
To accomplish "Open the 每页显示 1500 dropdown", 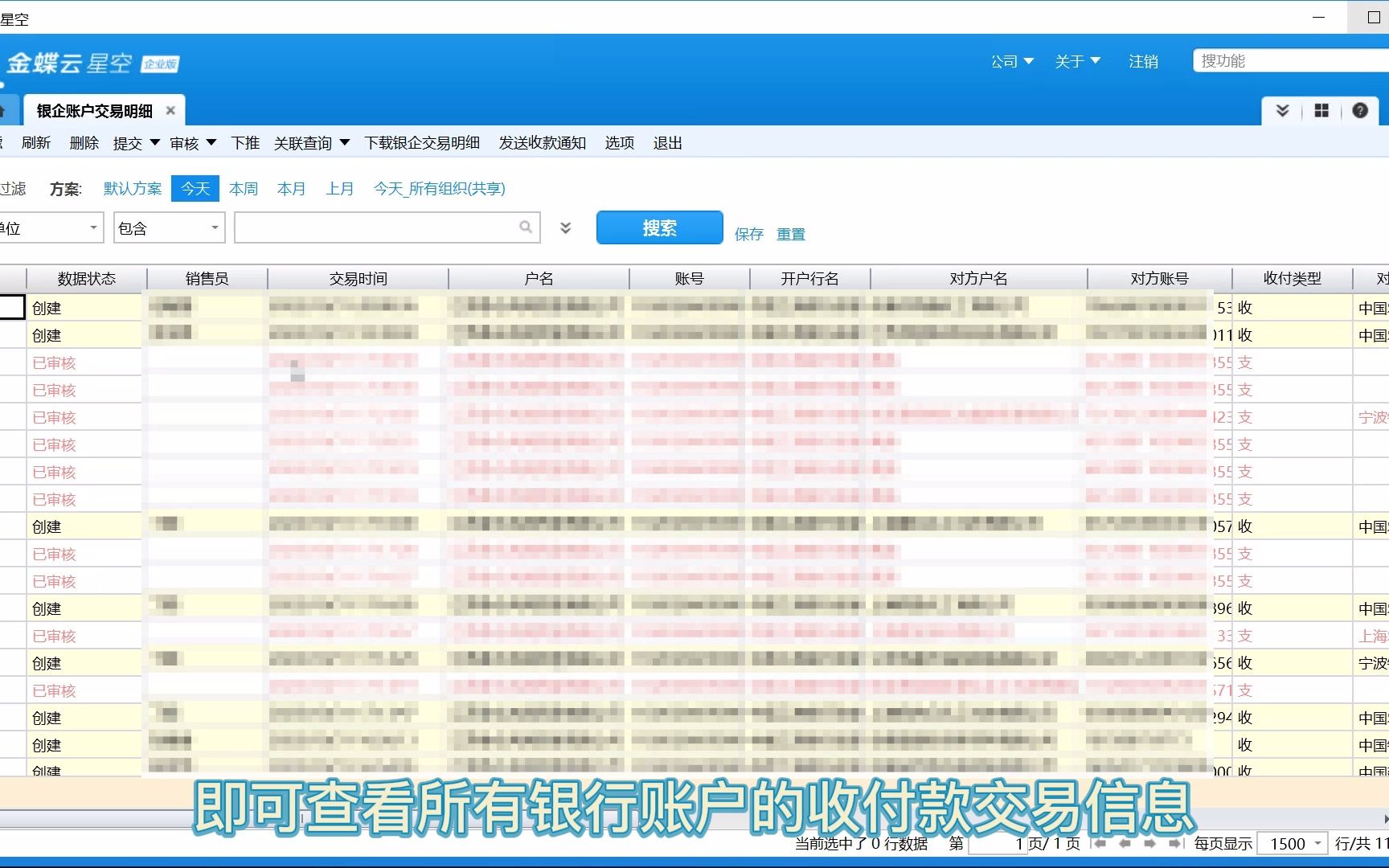I will coord(1293,844).
